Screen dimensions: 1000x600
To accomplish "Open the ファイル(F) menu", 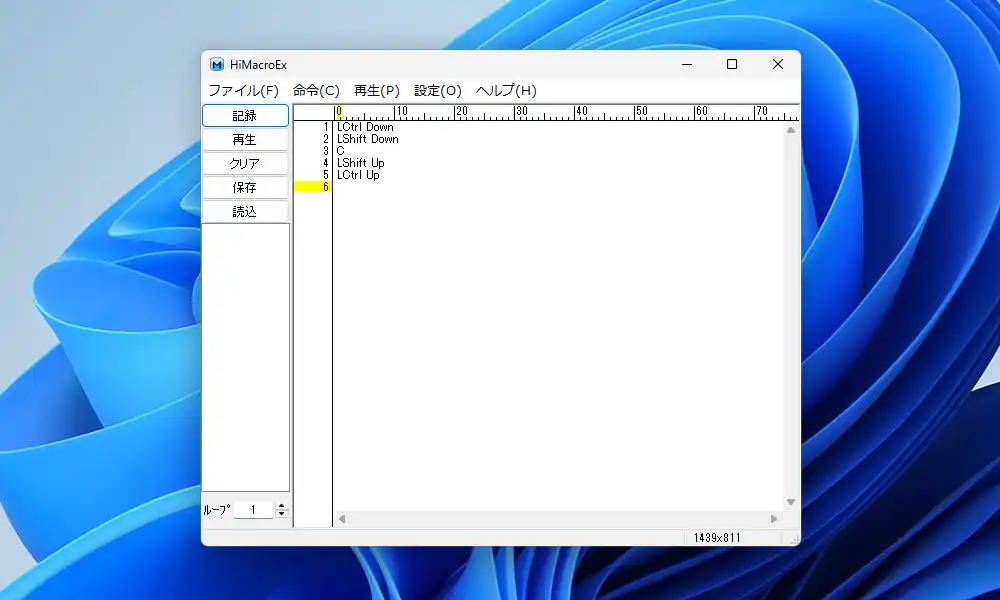I will (x=243, y=90).
